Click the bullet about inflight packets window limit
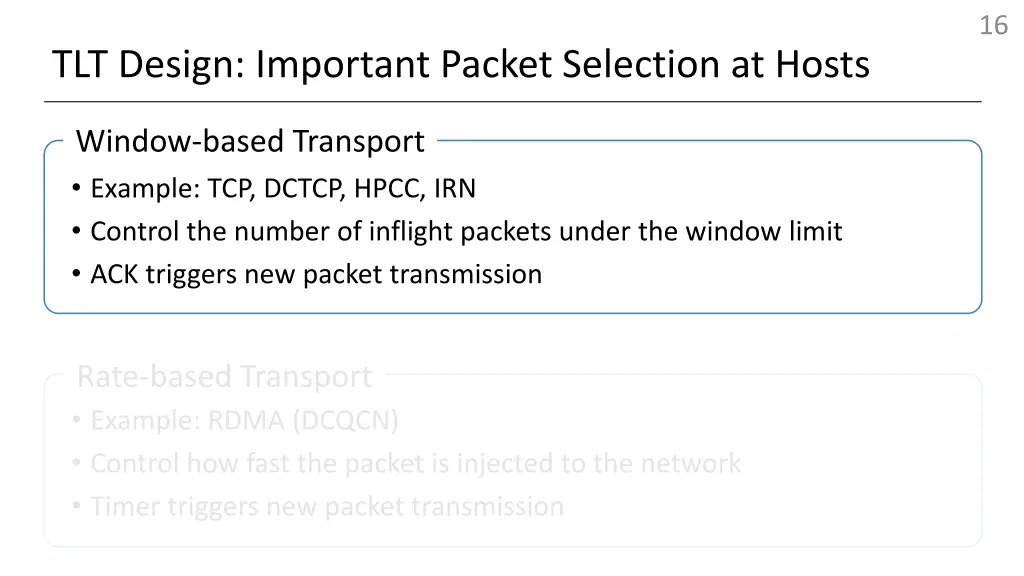This screenshot has height=576, width=1024. coord(457,231)
